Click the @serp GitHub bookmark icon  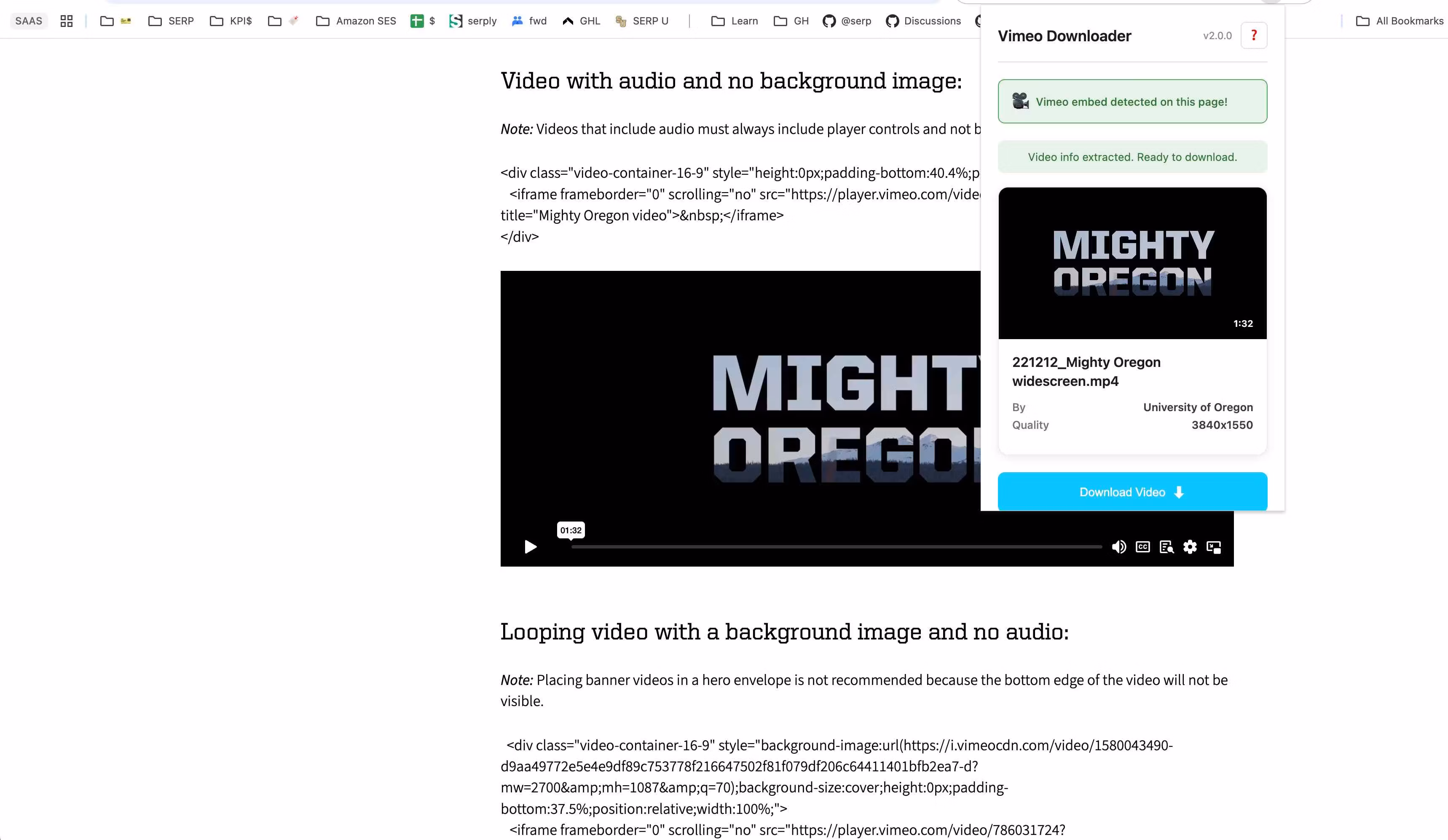click(829, 21)
